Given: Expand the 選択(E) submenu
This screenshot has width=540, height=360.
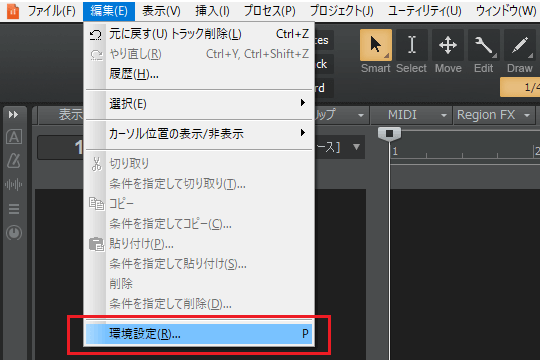Looking at the screenshot, I should [x=199, y=104].
